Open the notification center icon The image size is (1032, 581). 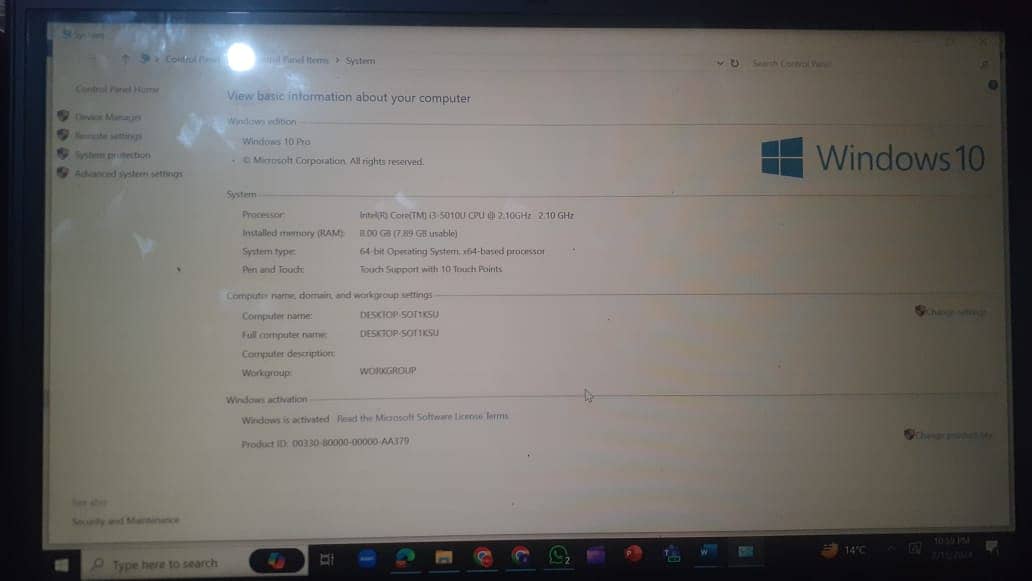[993, 547]
